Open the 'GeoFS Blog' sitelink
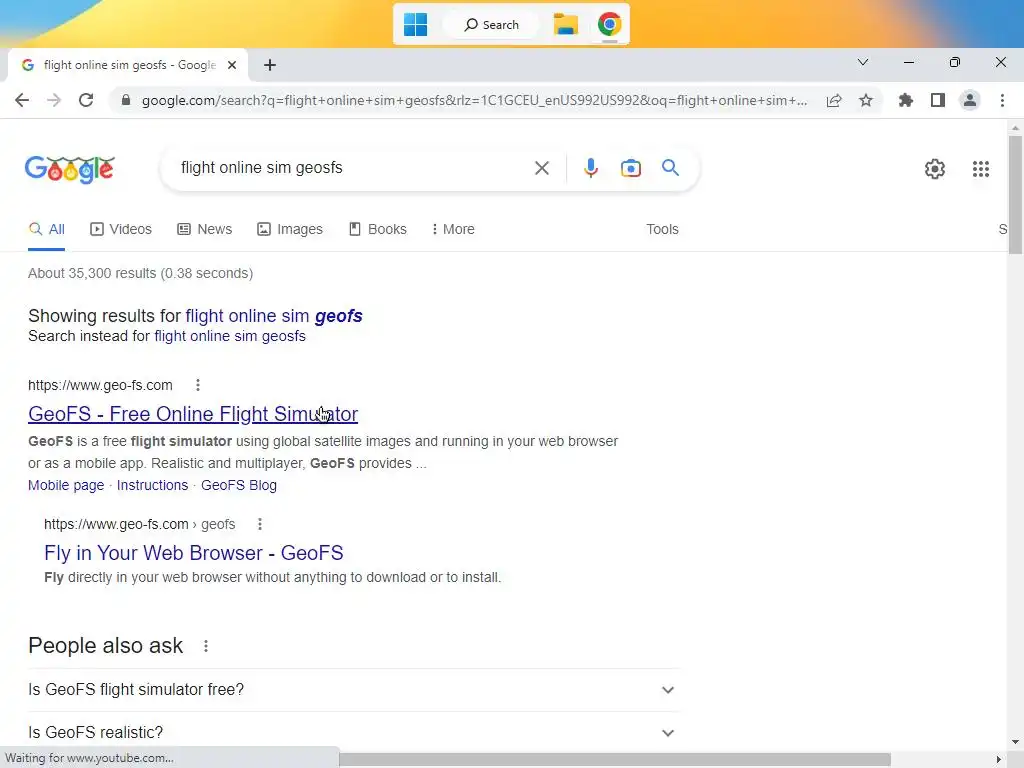1024x768 pixels. click(x=239, y=485)
